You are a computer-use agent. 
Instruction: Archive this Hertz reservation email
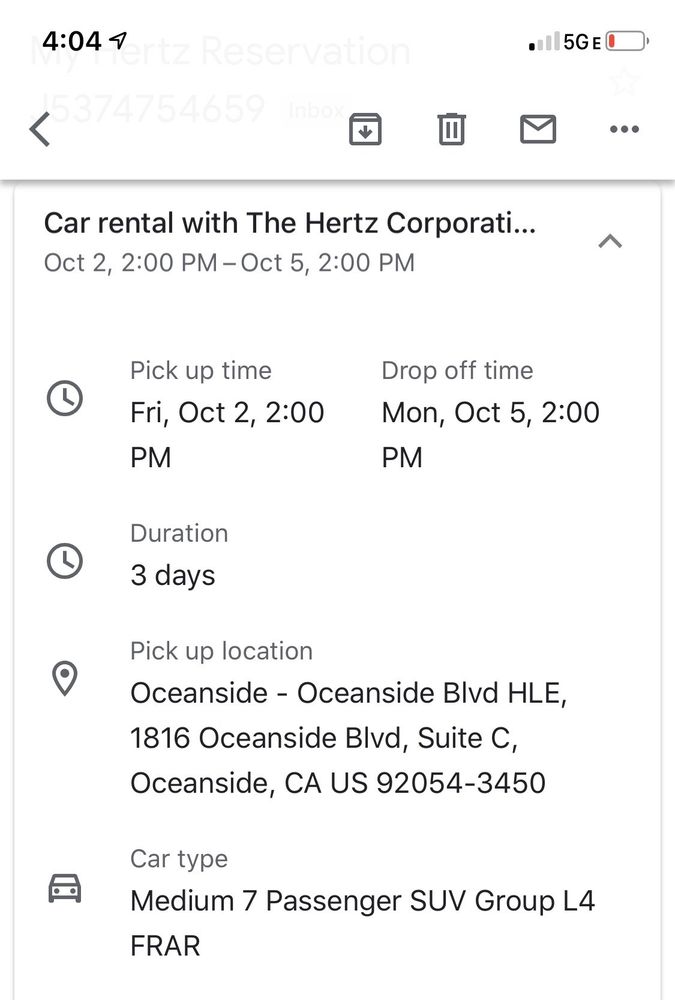365,129
